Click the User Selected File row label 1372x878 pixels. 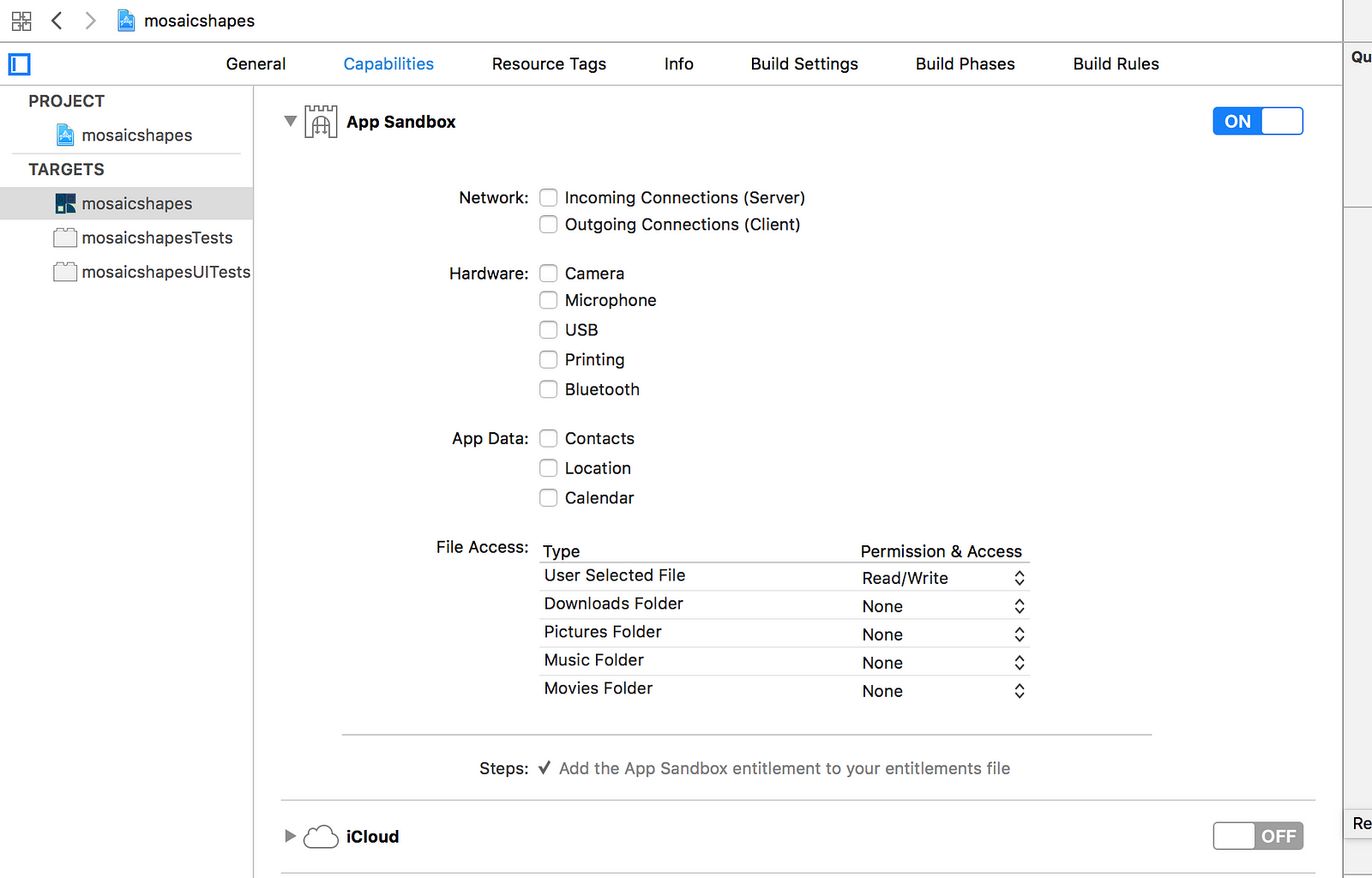[615, 575]
